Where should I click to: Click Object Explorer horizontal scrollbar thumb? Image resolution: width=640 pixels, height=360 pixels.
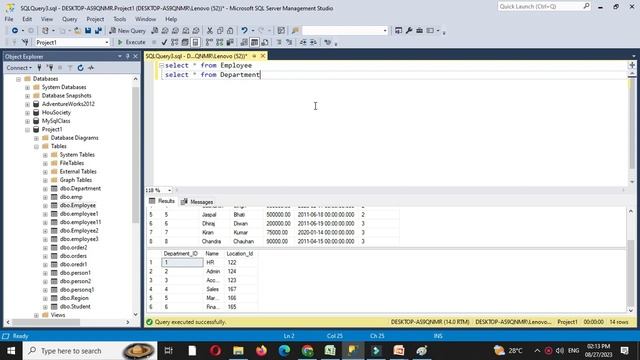[x=46, y=322]
